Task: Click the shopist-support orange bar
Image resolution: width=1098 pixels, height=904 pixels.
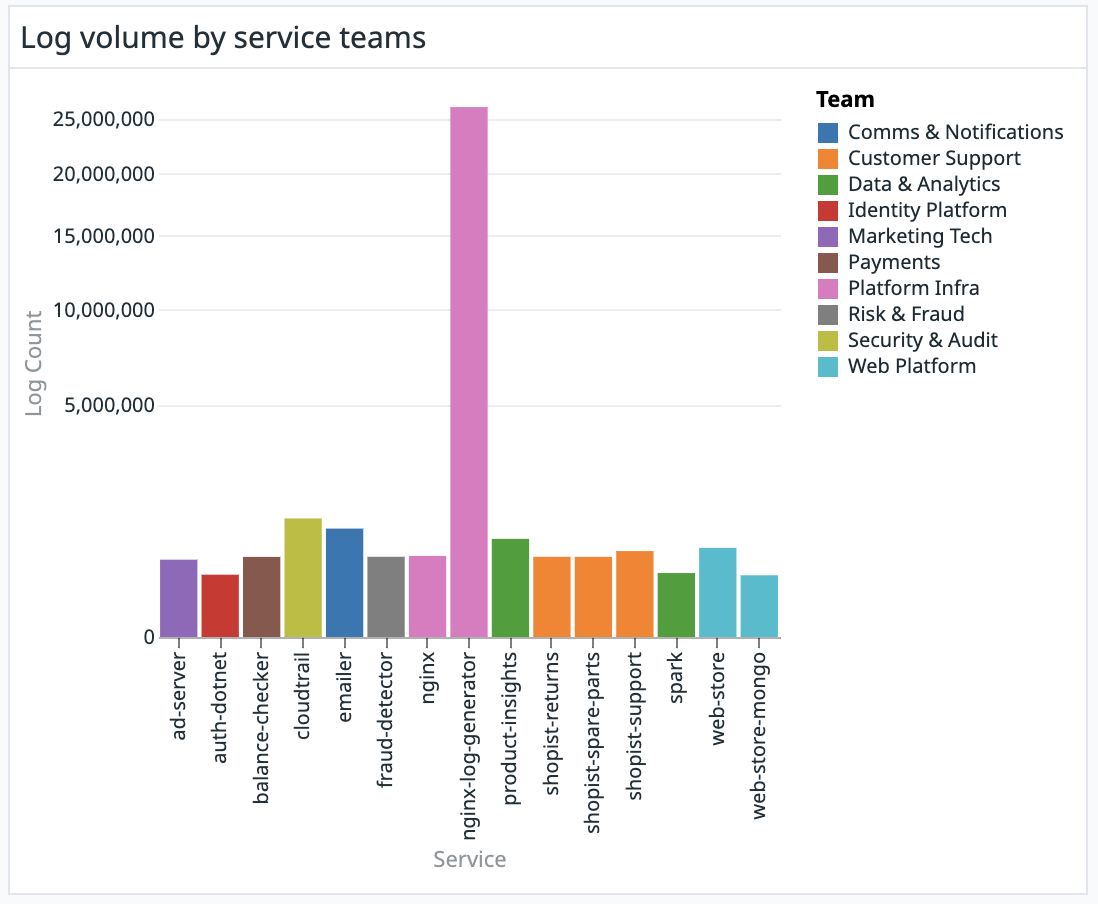Action: [635, 594]
